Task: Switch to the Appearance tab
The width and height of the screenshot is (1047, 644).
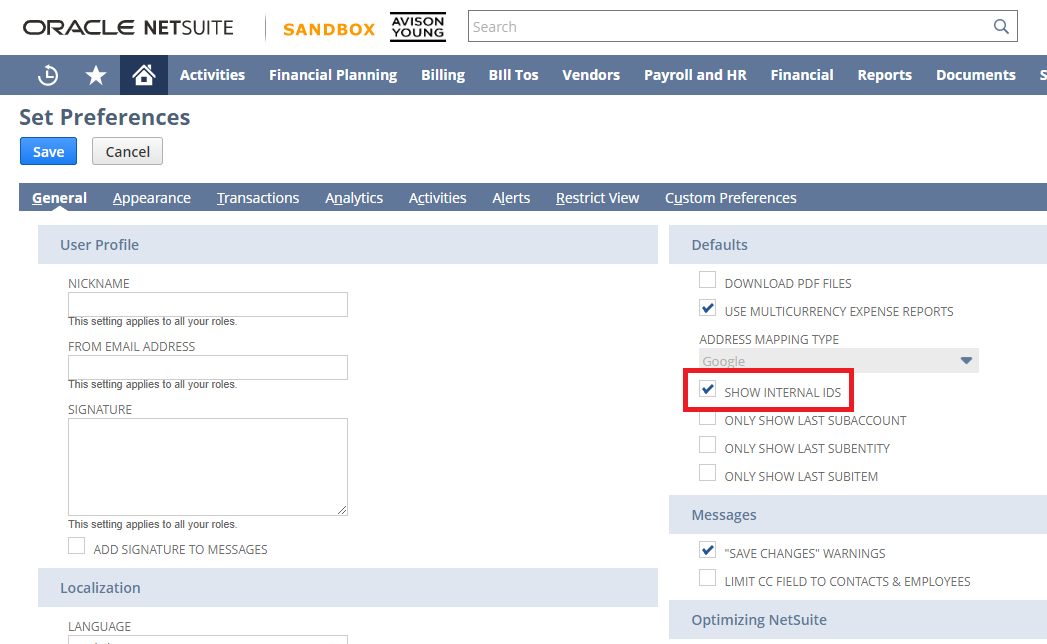Action: (x=152, y=198)
